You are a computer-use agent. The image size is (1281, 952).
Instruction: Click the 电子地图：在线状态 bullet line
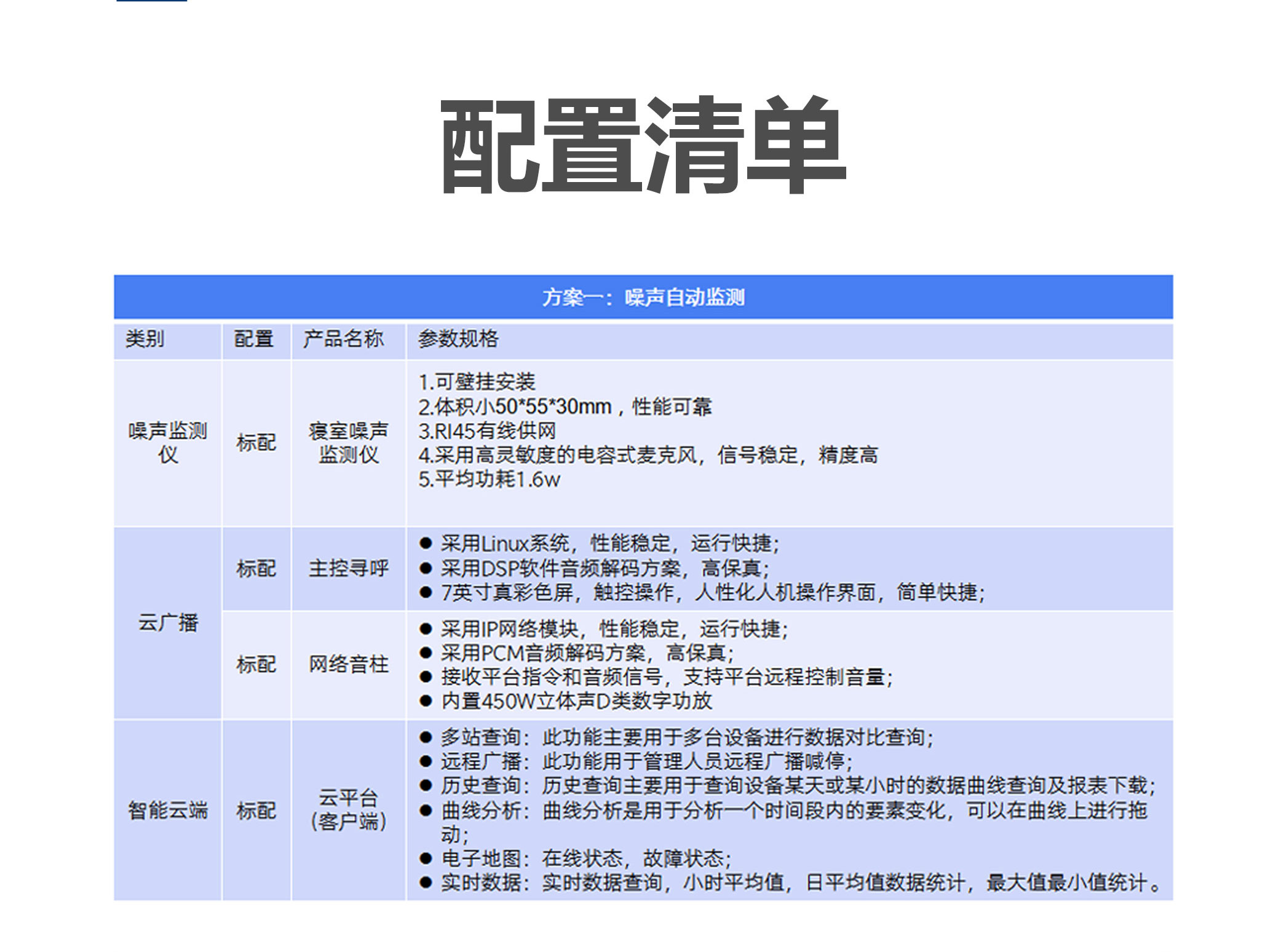tap(585, 858)
